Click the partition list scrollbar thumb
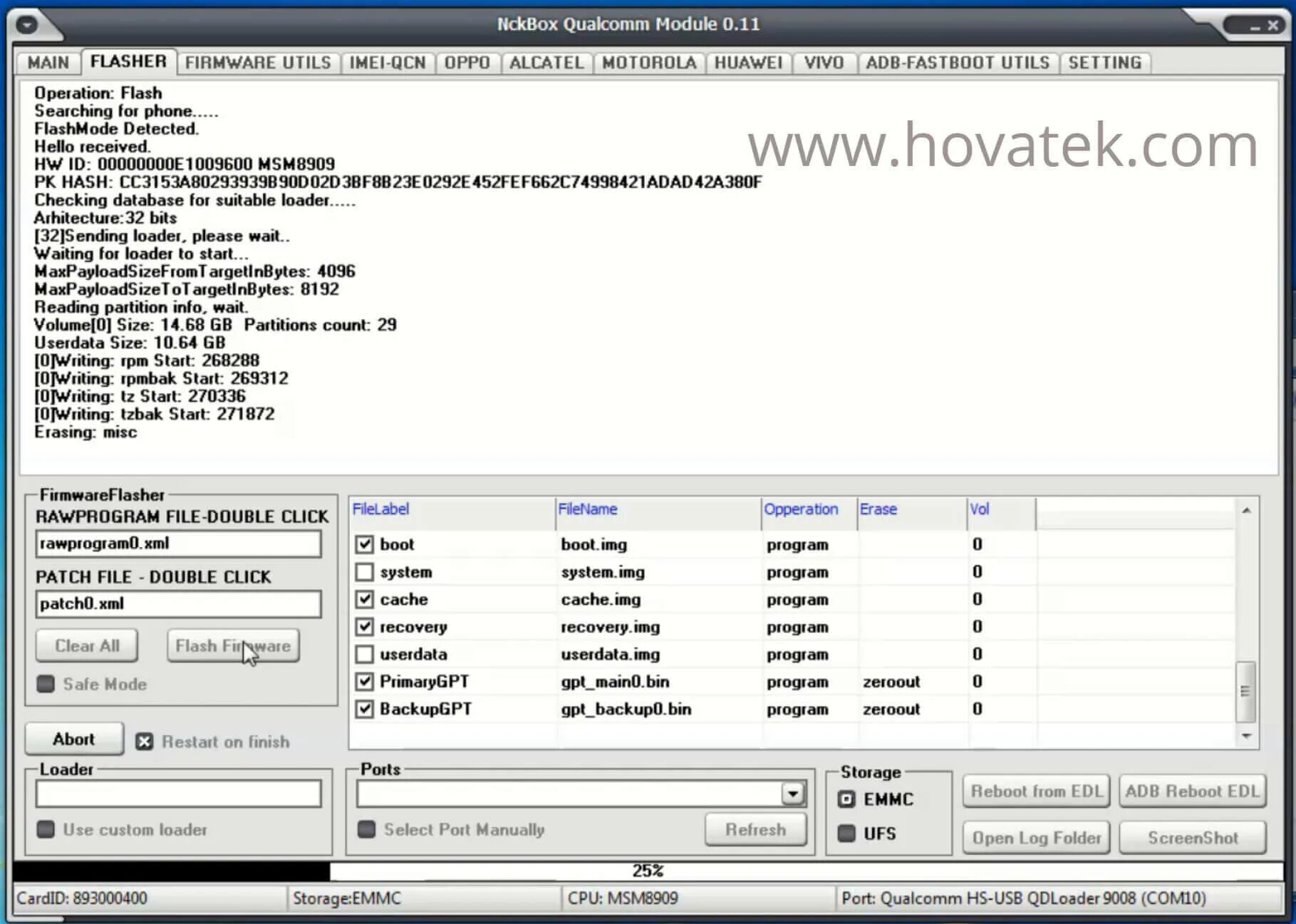Image resolution: width=1296 pixels, height=924 pixels. coord(1245,691)
